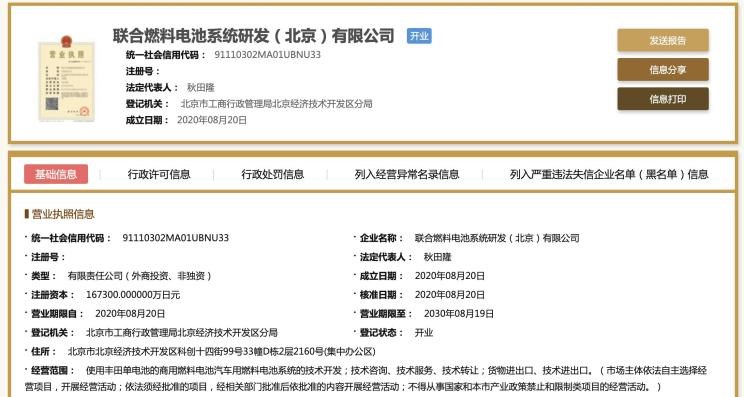Click 法定代表人 value in license info section
The width and height of the screenshot is (744, 397).
pos(437,257)
